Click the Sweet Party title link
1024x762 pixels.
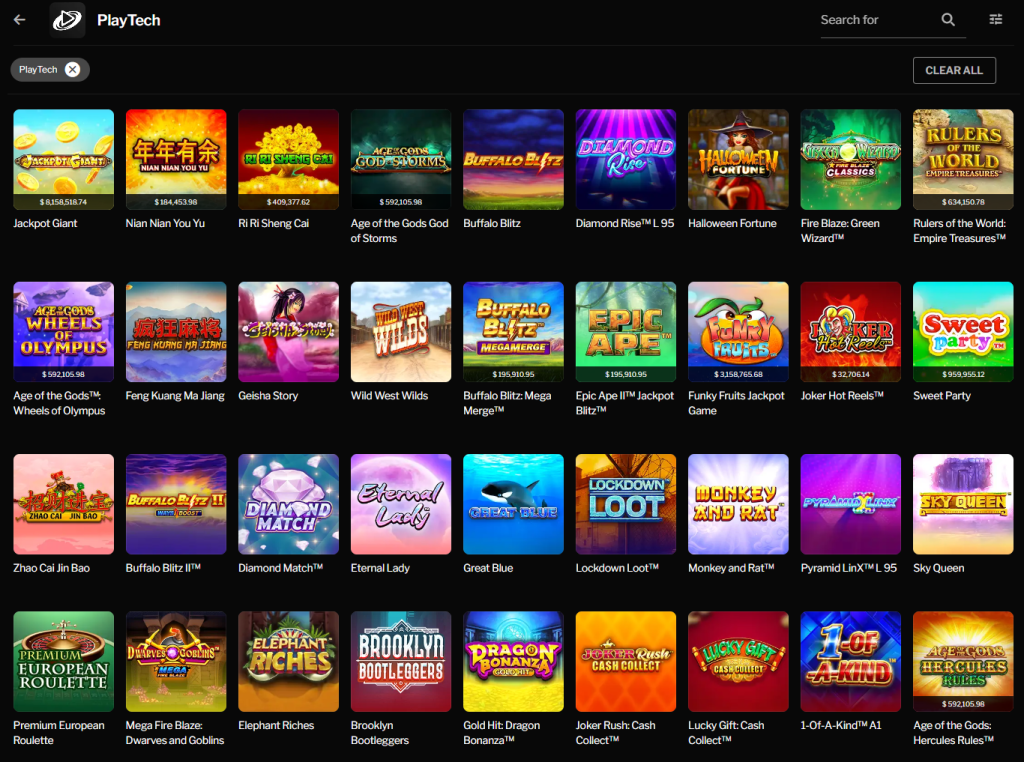[942, 396]
